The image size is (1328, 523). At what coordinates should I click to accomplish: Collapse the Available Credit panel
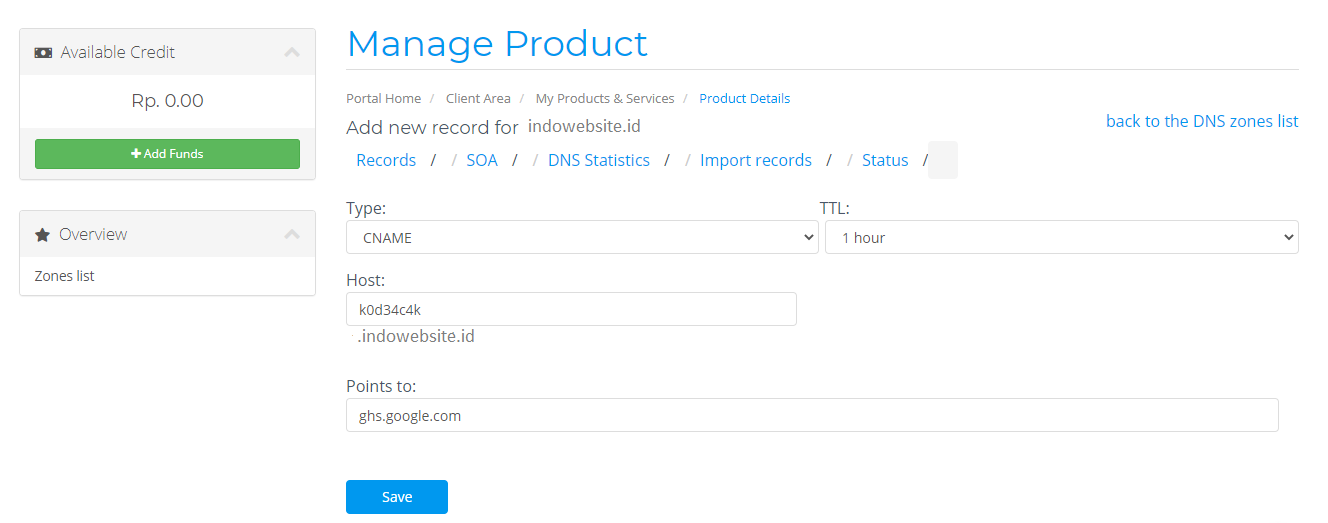[x=292, y=52]
